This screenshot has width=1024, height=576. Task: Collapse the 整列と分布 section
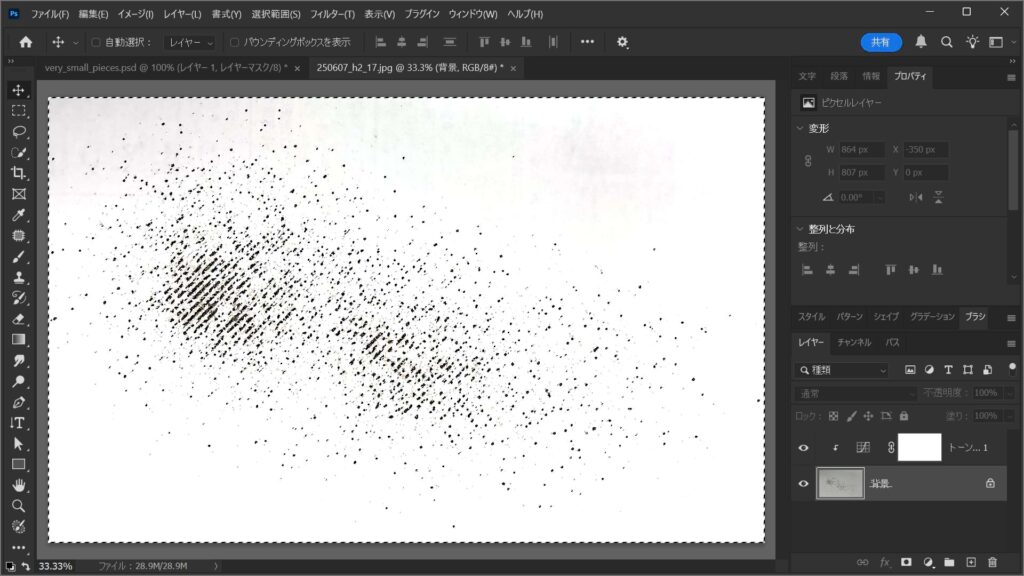(x=800, y=229)
